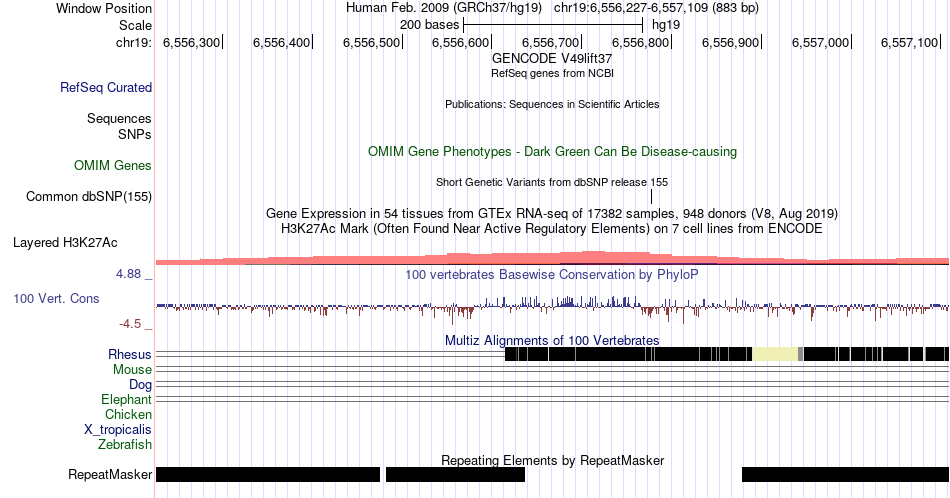Click the 6,556,700 ruler position
Viewport: 950px width, 498px height.
(x=551, y=42)
